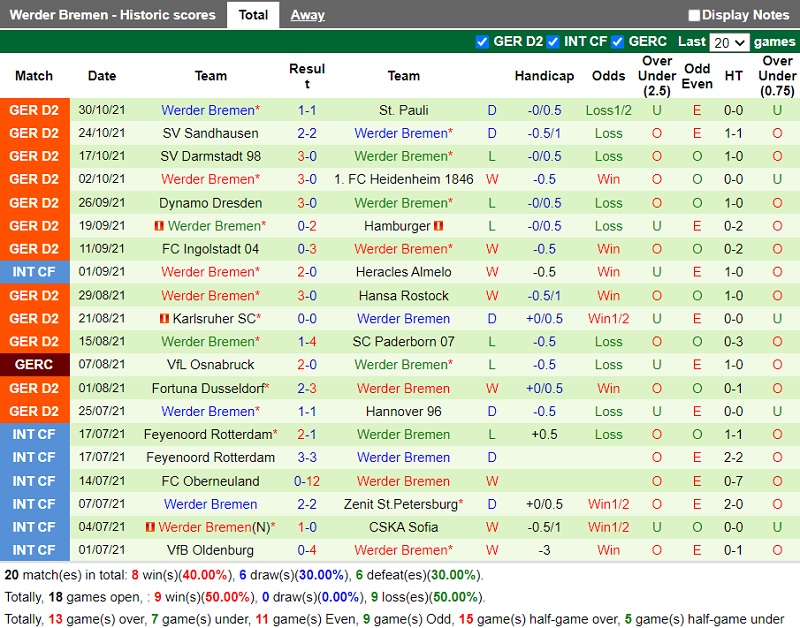
Task: Select INT CF league cell dated 01/09/21
Action: coord(34,272)
